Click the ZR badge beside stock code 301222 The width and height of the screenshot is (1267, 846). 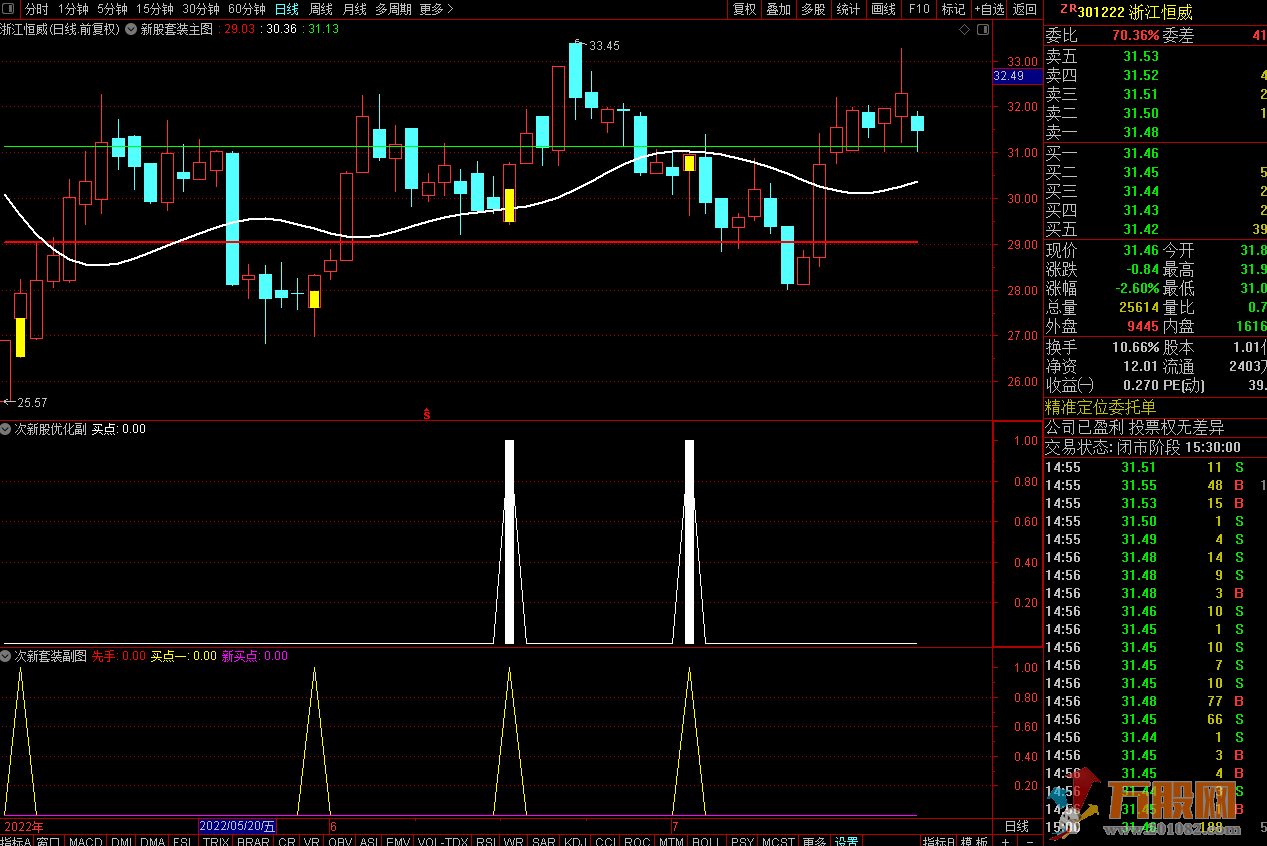point(1068,10)
